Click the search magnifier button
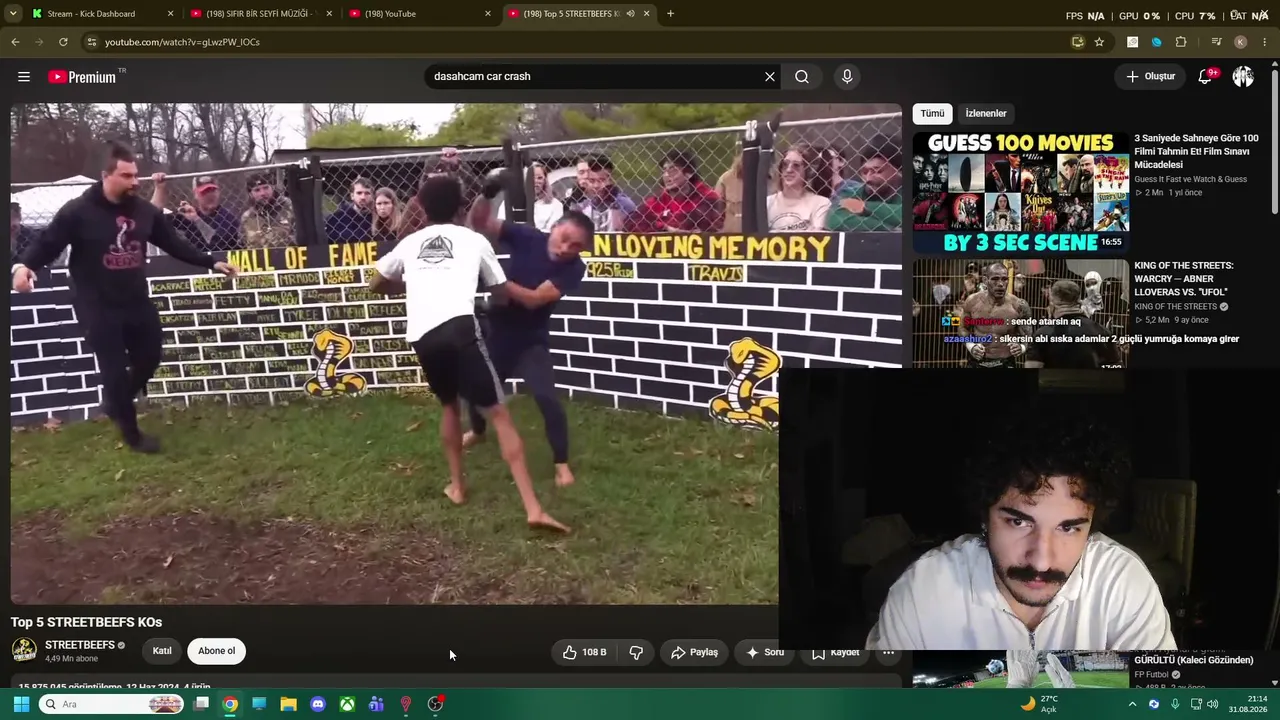The image size is (1280, 720). click(x=802, y=76)
